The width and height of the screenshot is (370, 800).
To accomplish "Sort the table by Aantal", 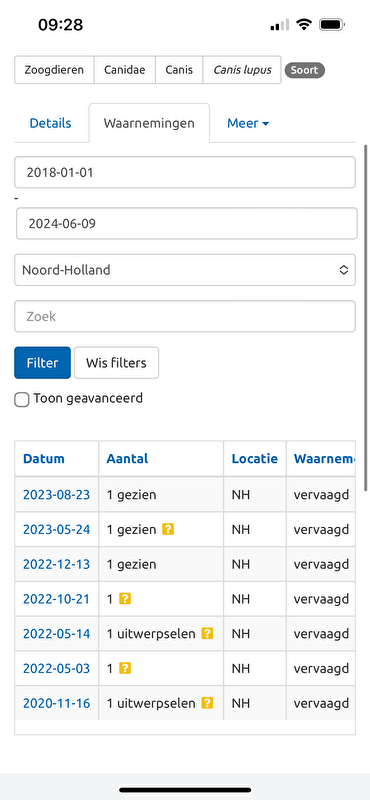I will coord(127,458).
